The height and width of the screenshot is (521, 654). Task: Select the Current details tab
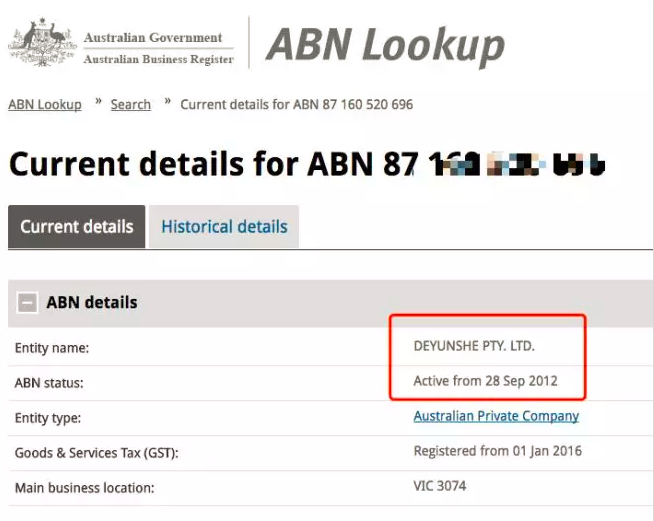[x=77, y=226]
